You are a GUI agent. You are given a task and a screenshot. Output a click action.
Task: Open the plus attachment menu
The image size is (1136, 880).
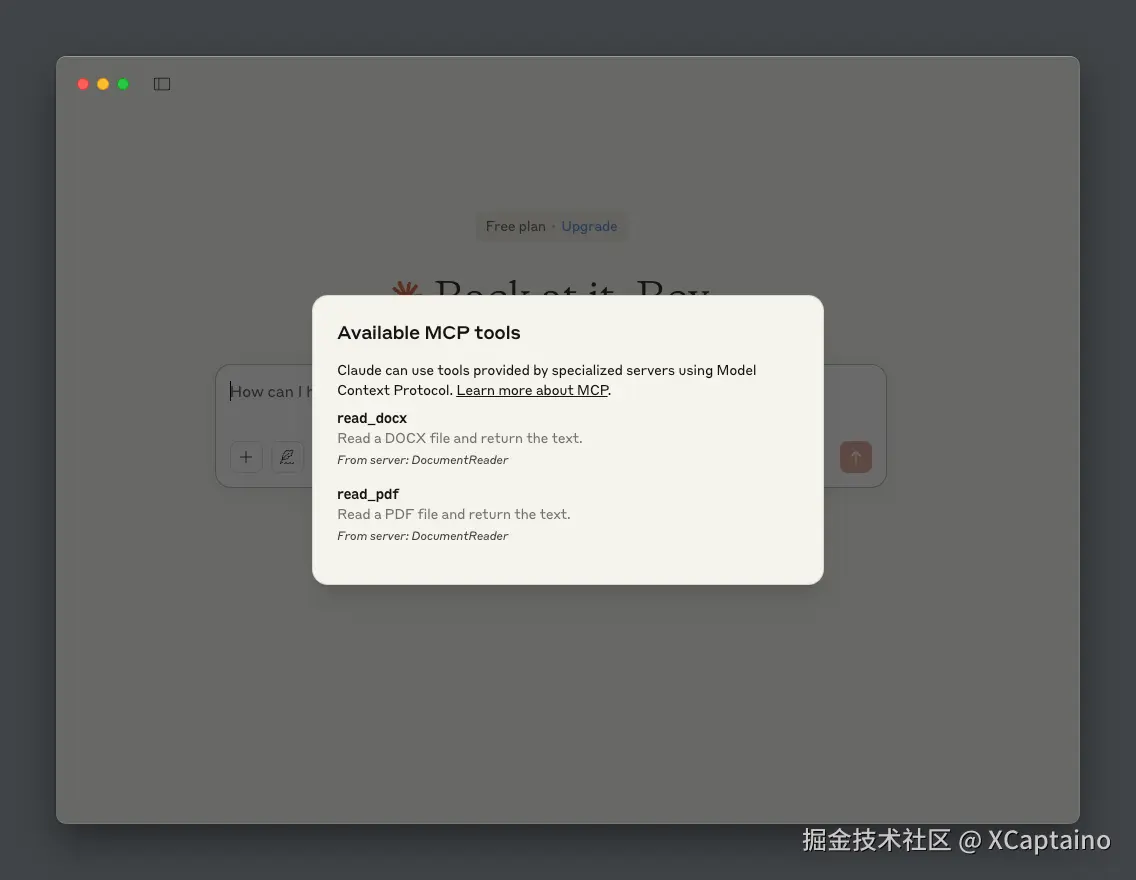point(246,457)
